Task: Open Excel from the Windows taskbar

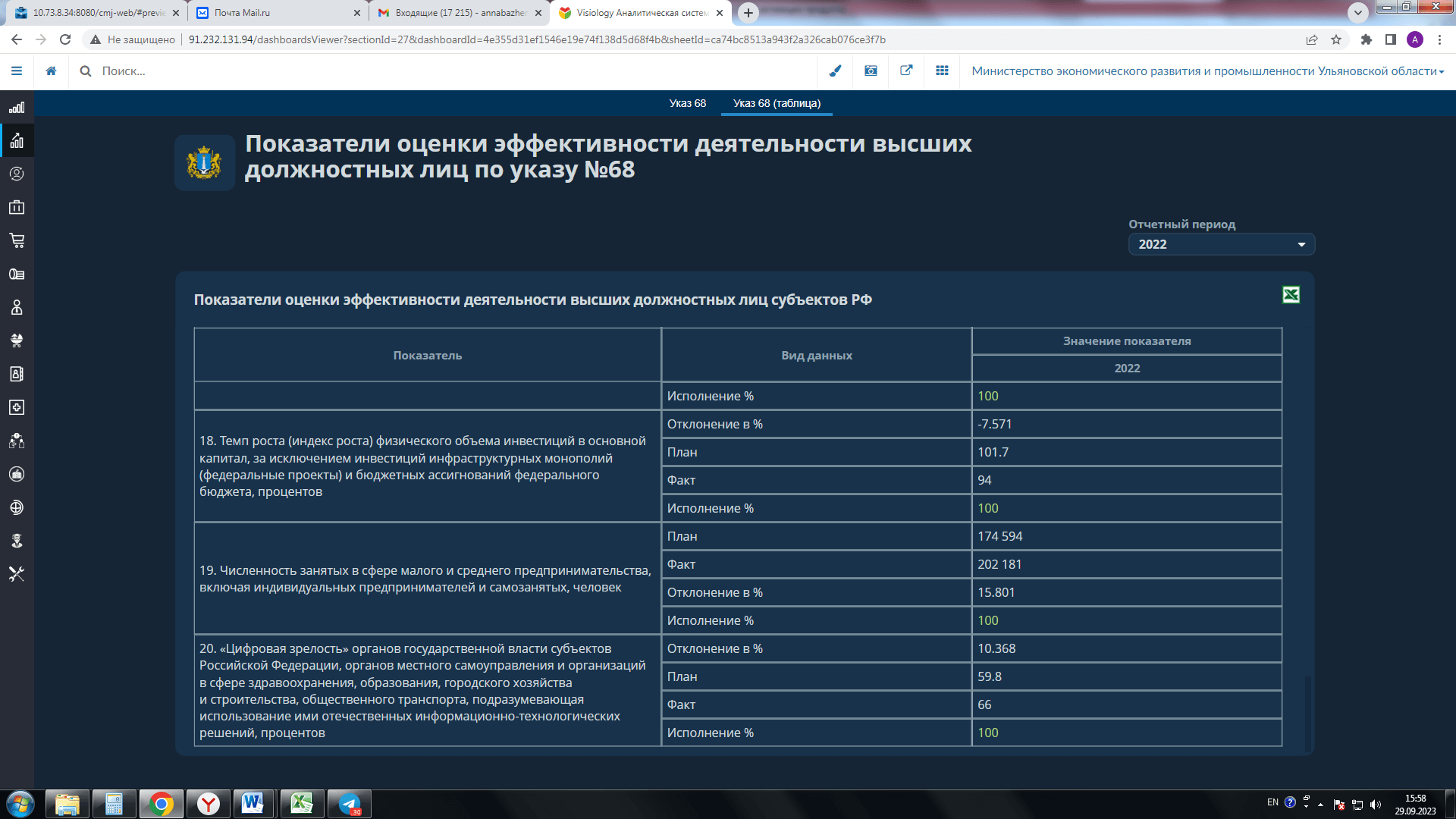Action: (302, 804)
